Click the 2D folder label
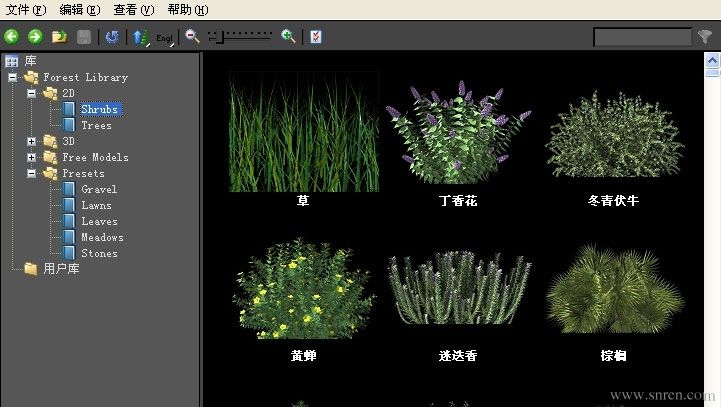Viewport: 721px width, 407px height. point(69,93)
